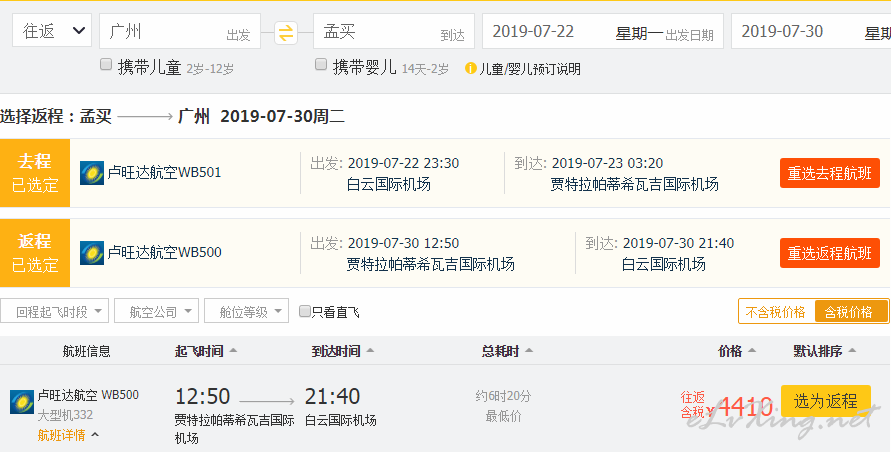Click 起飞时间 column header text
Screen dimensions: 891x452
(x=199, y=351)
